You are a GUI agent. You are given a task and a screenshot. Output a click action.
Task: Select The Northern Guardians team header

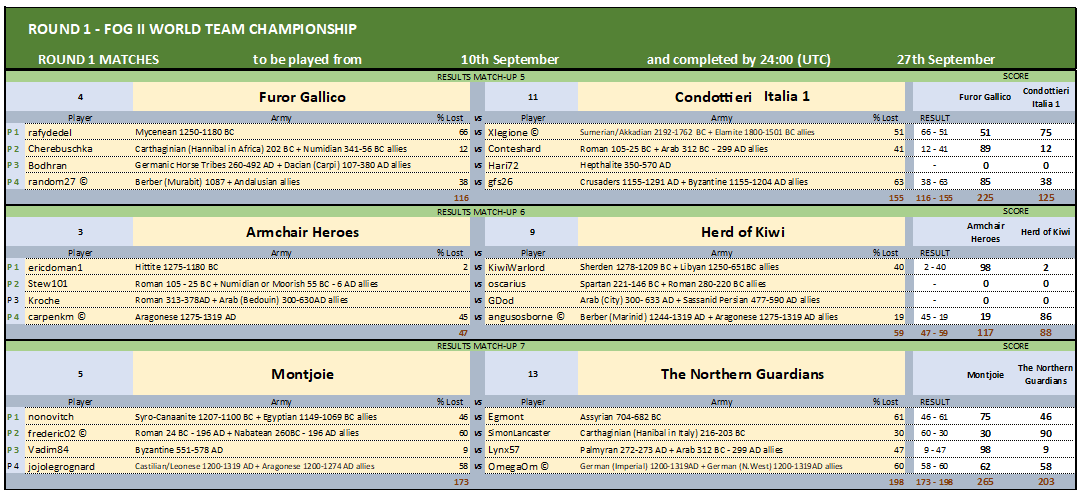741,375
